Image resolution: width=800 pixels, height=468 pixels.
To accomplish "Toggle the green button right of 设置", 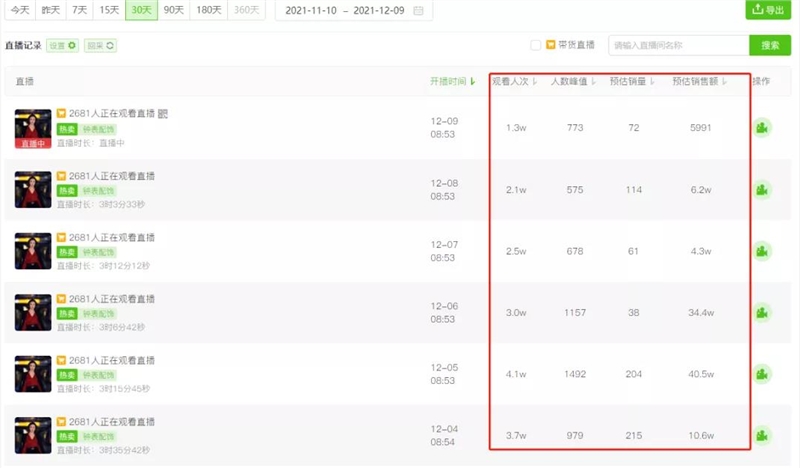I will [x=100, y=46].
